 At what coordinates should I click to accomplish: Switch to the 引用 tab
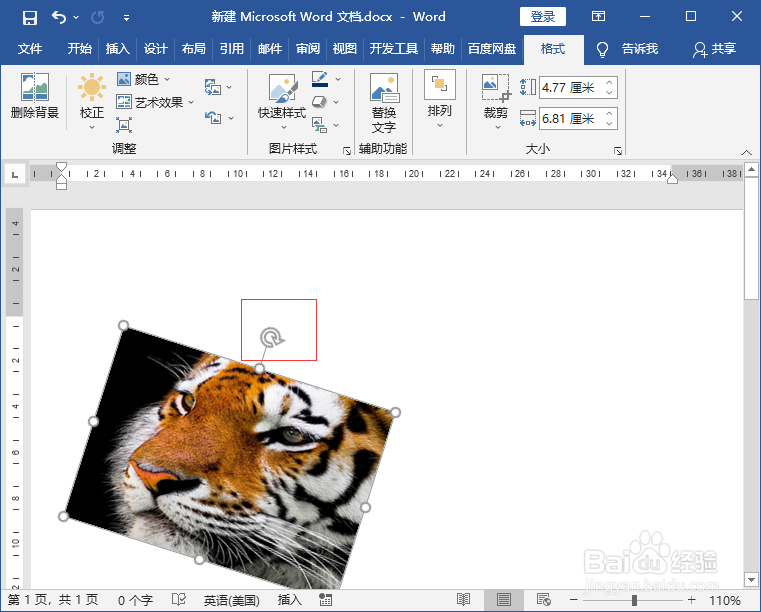tap(232, 49)
